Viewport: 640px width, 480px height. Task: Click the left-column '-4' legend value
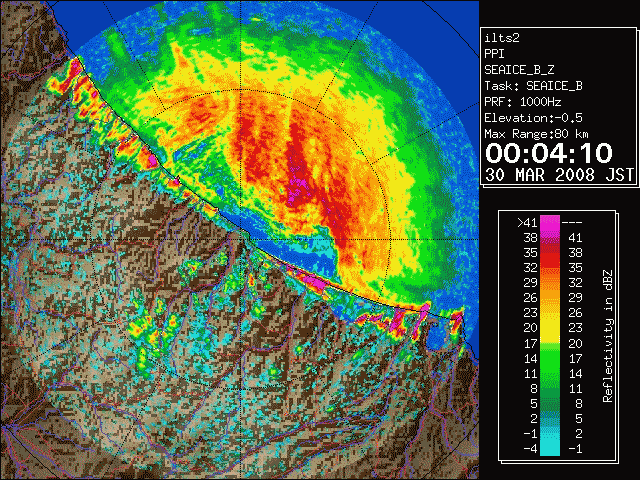[x=530, y=449]
